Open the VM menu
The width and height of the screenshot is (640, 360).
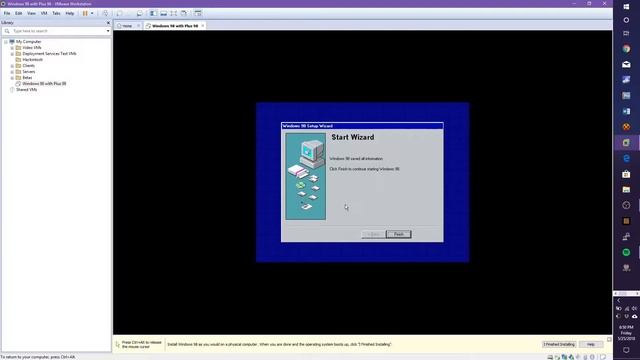tap(44, 13)
